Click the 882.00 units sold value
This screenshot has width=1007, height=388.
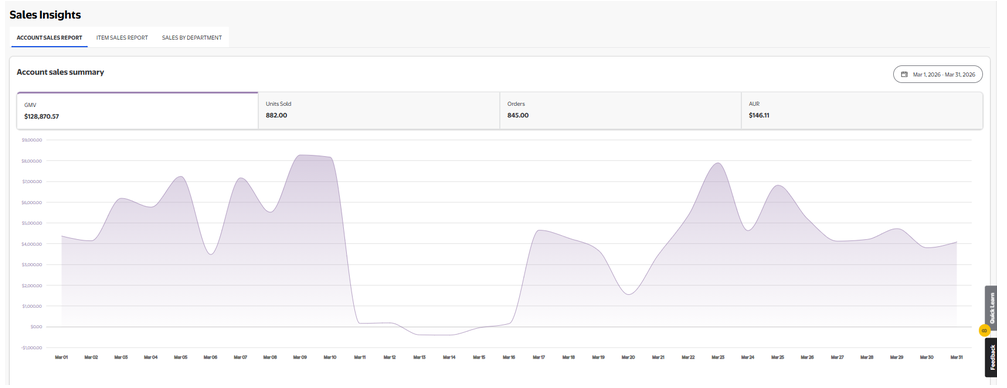[276, 116]
